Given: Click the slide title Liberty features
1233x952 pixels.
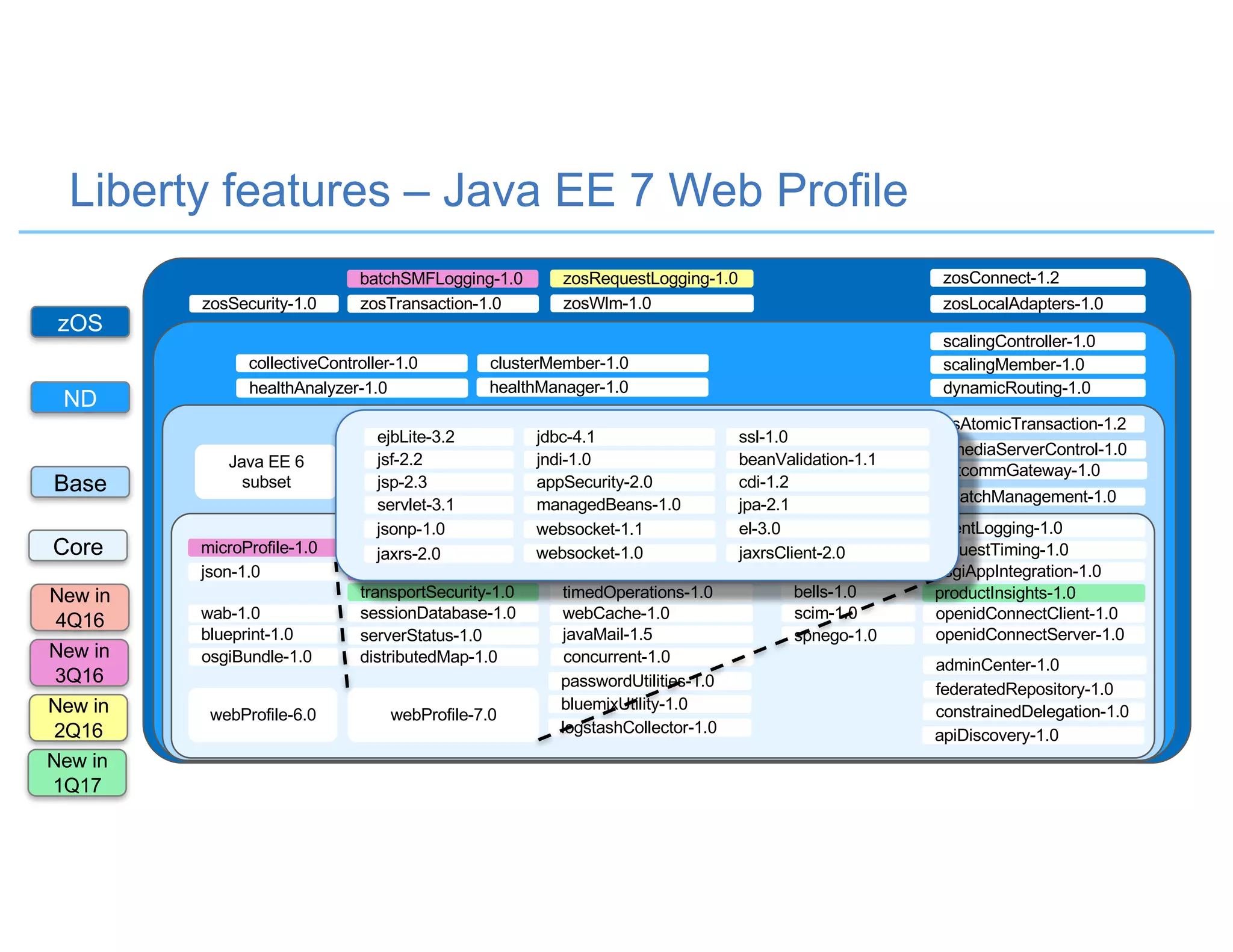Looking at the screenshot, I should (x=488, y=190).
